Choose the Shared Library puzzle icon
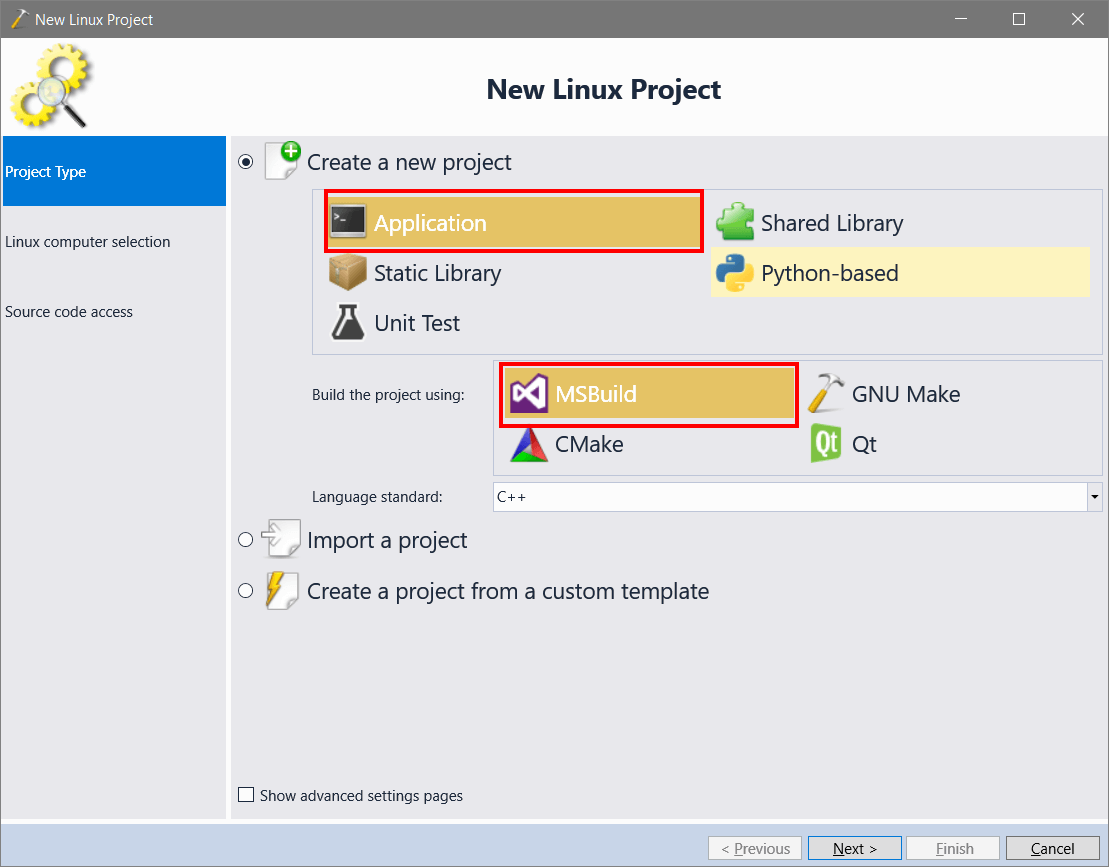The width and height of the screenshot is (1109, 867). click(735, 222)
